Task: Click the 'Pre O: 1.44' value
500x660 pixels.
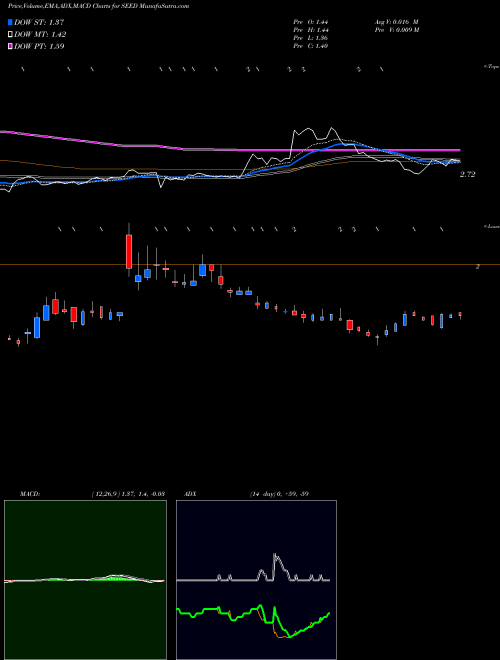Action: 311,22
